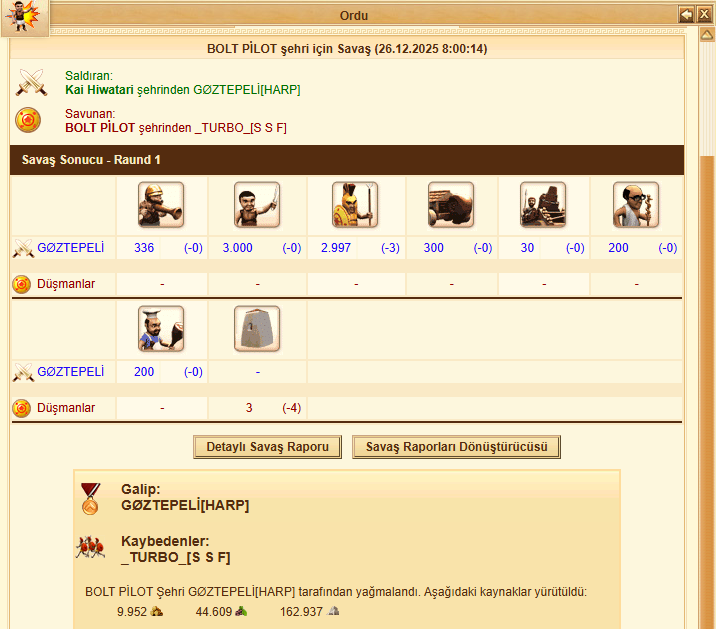Image resolution: width=716 pixels, height=629 pixels.
Task: Click the scrollbar up arrow
Action: coord(707,35)
